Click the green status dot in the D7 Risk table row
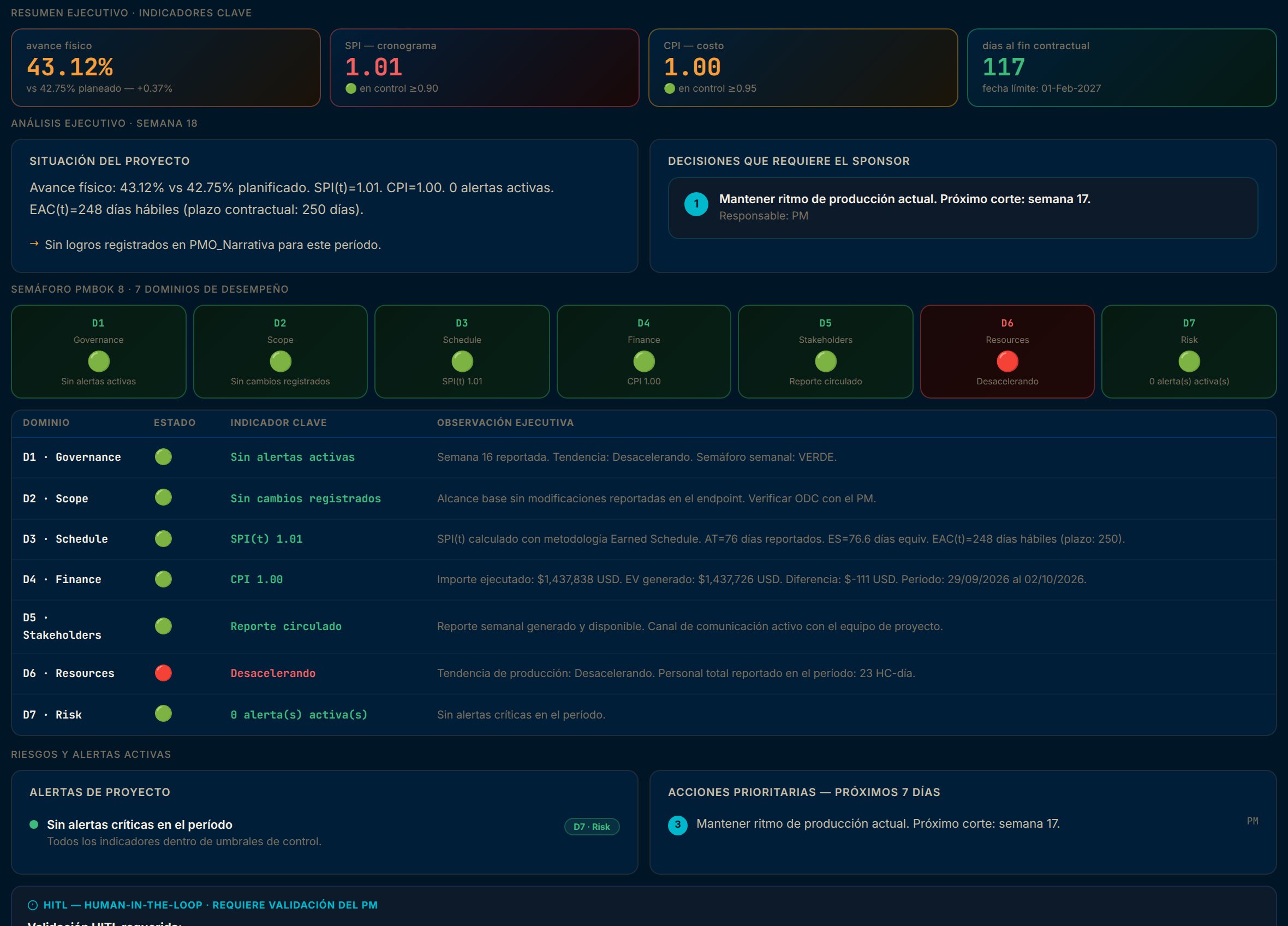This screenshot has height=926, width=1288. coord(164,714)
